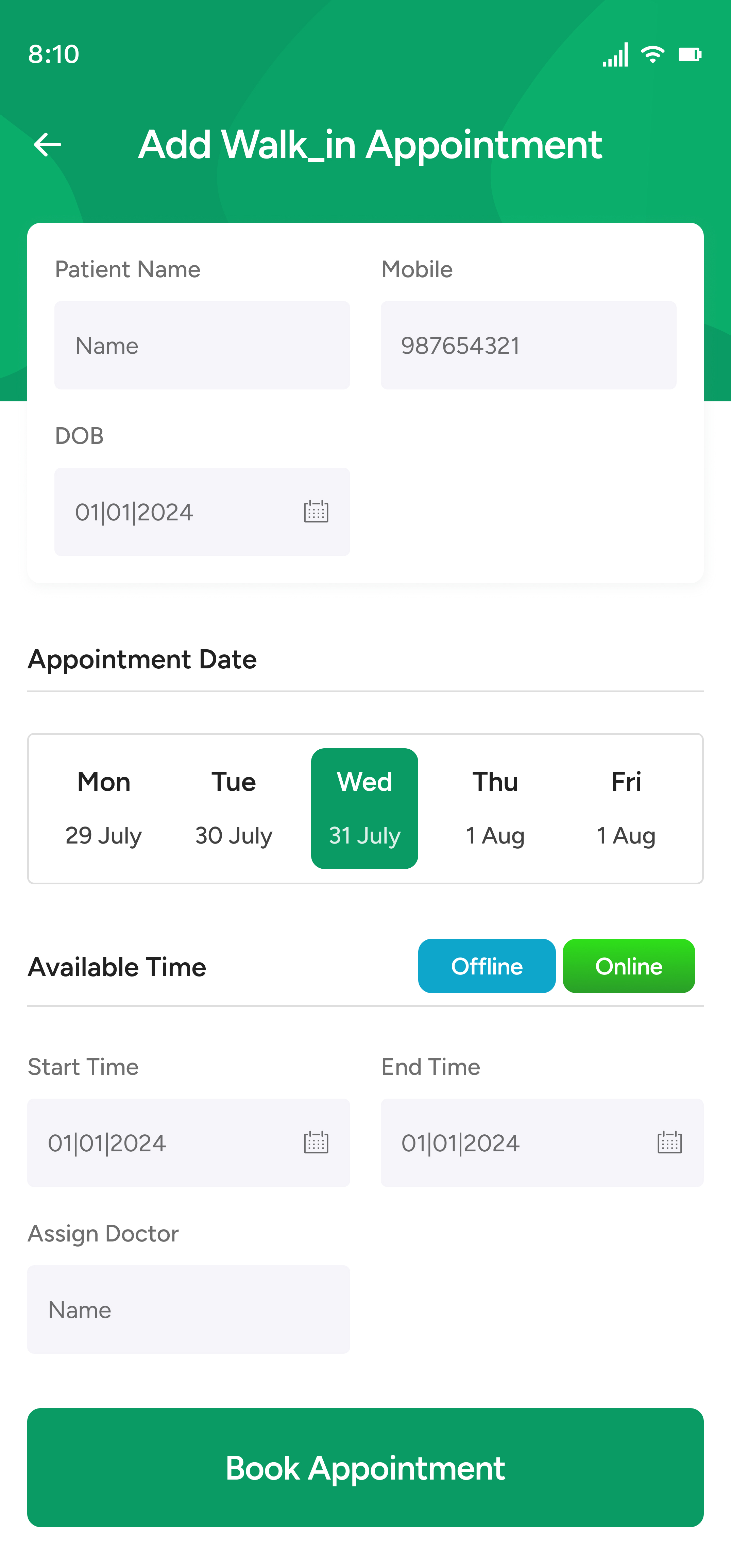Image resolution: width=731 pixels, height=1568 pixels.
Task: Select the Online appointment mode
Action: [x=628, y=966]
